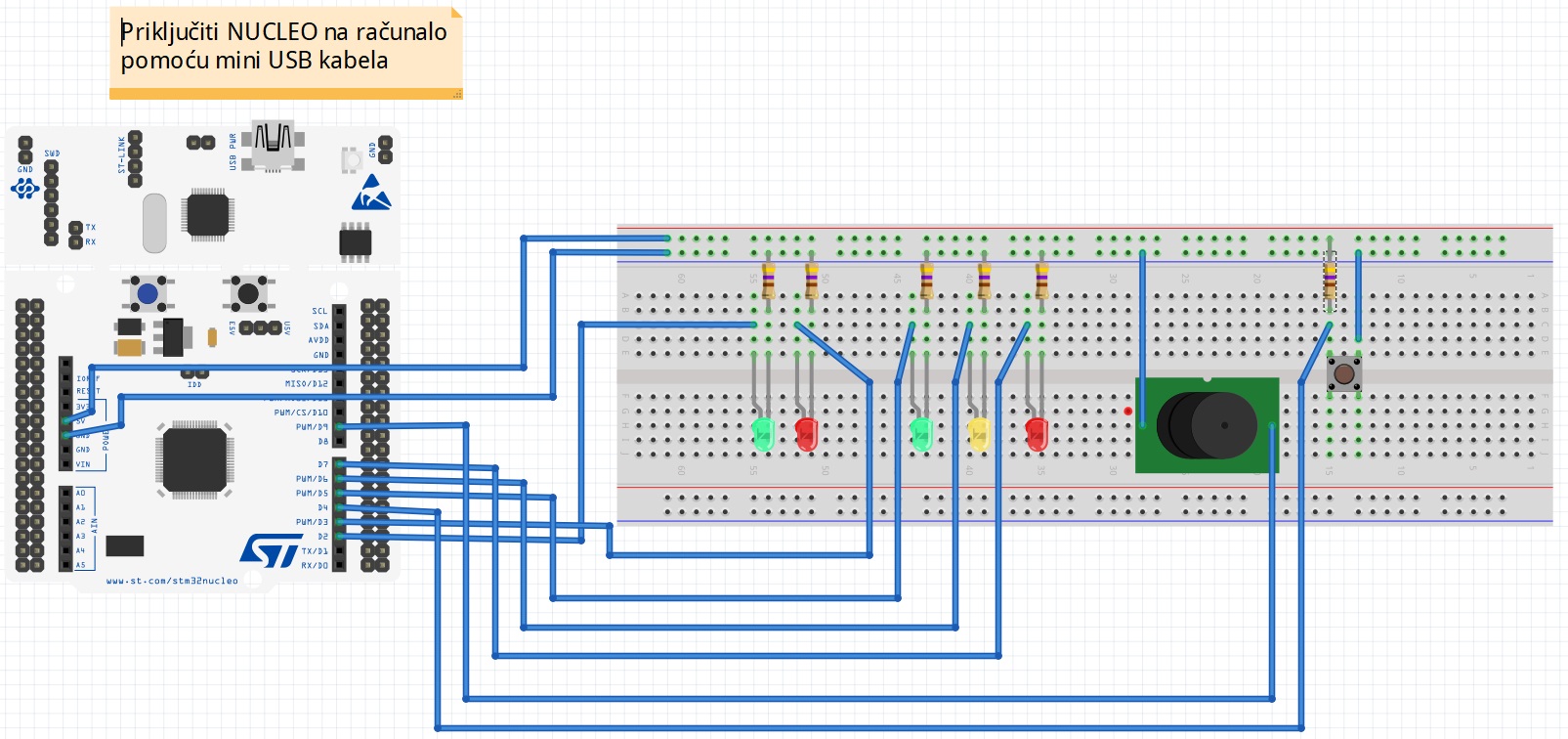Select the tactile pushbutton on the breadboard
The height and width of the screenshot is (739, 1568).
pos(1344,373)
